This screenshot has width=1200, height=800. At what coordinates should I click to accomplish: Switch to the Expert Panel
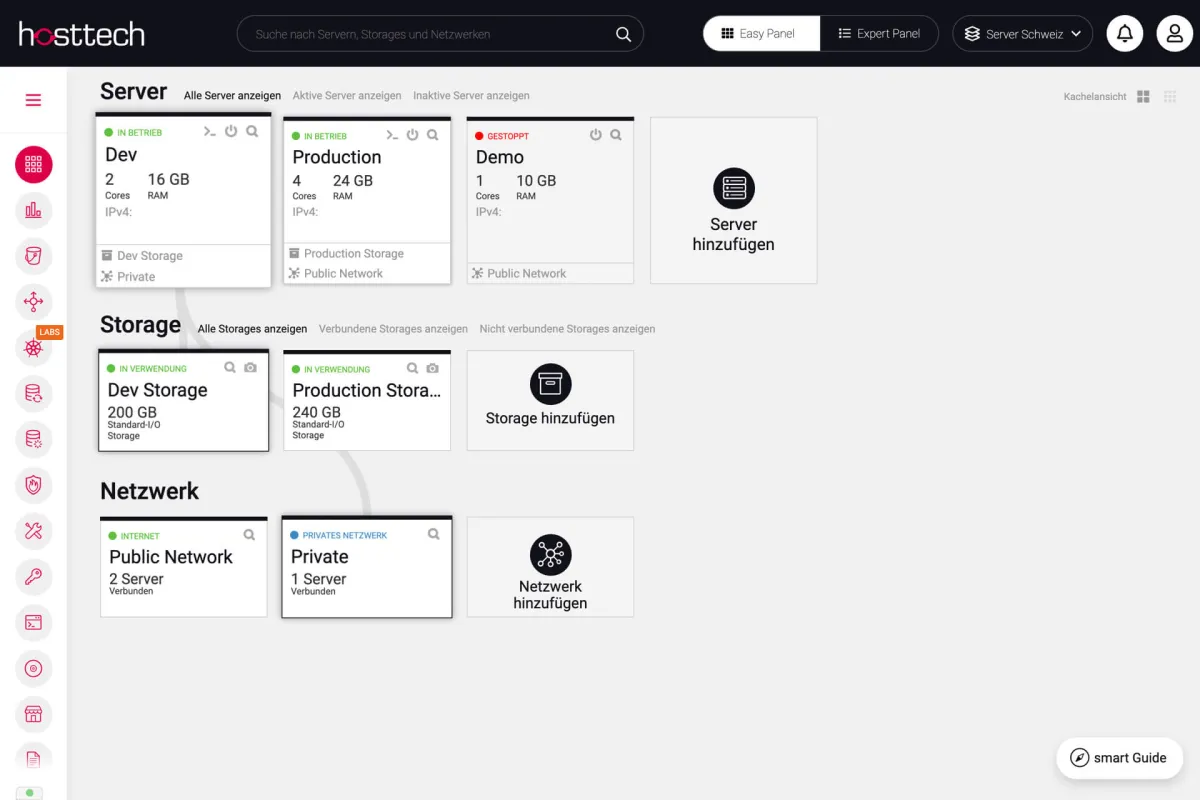point(879,34)
